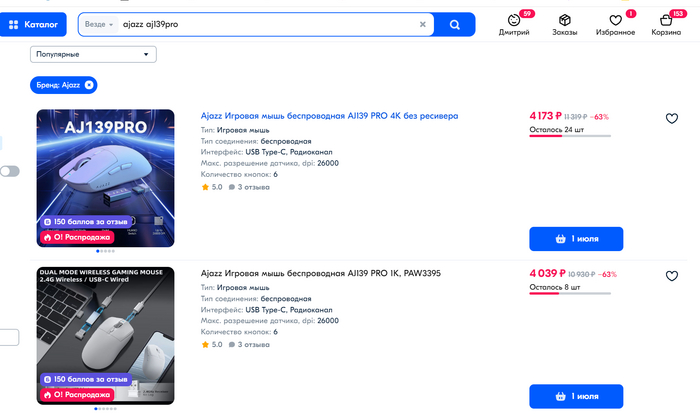This screenshot has width=700, height=414.
Task: Open the Везде search scope dropdown
Action: coord(100,24)
